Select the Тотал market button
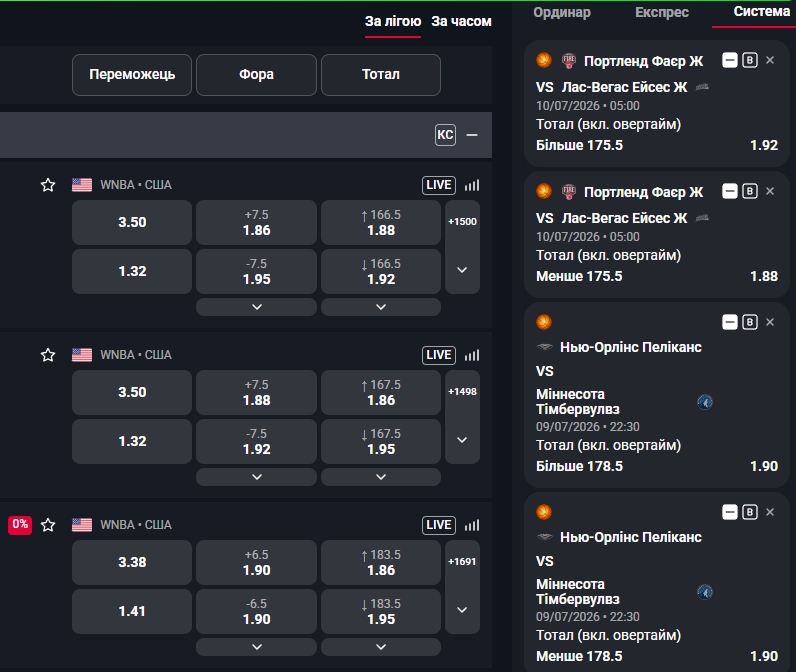796x672 pixels. [381, 75]
